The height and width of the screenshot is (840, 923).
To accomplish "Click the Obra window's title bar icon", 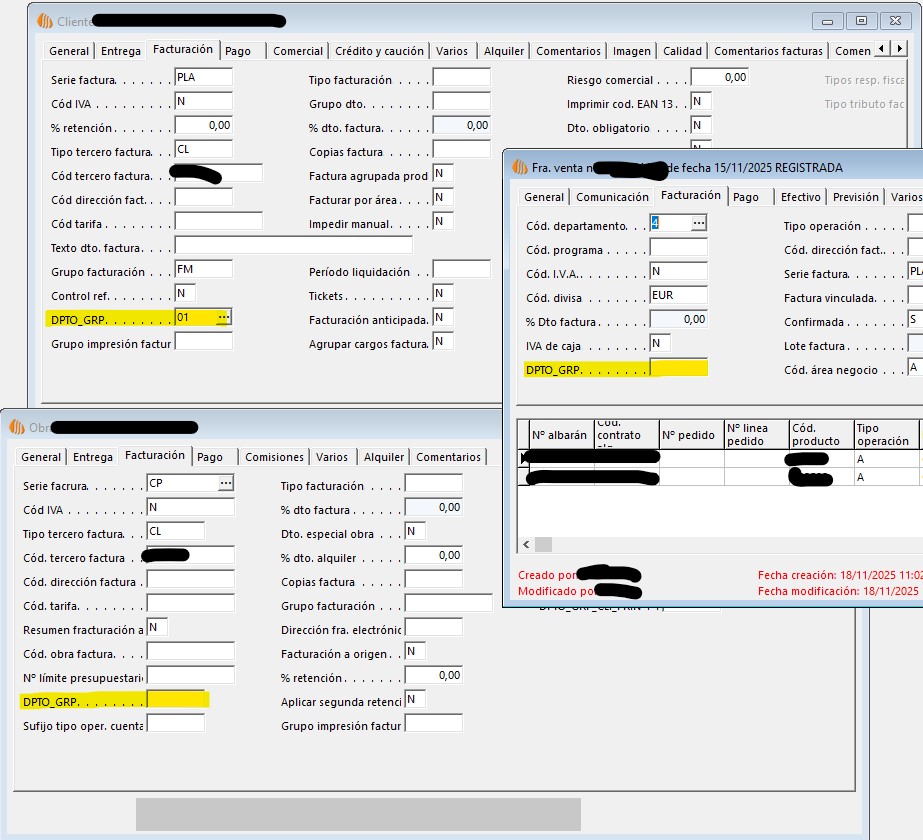I will tap(17, 427).
